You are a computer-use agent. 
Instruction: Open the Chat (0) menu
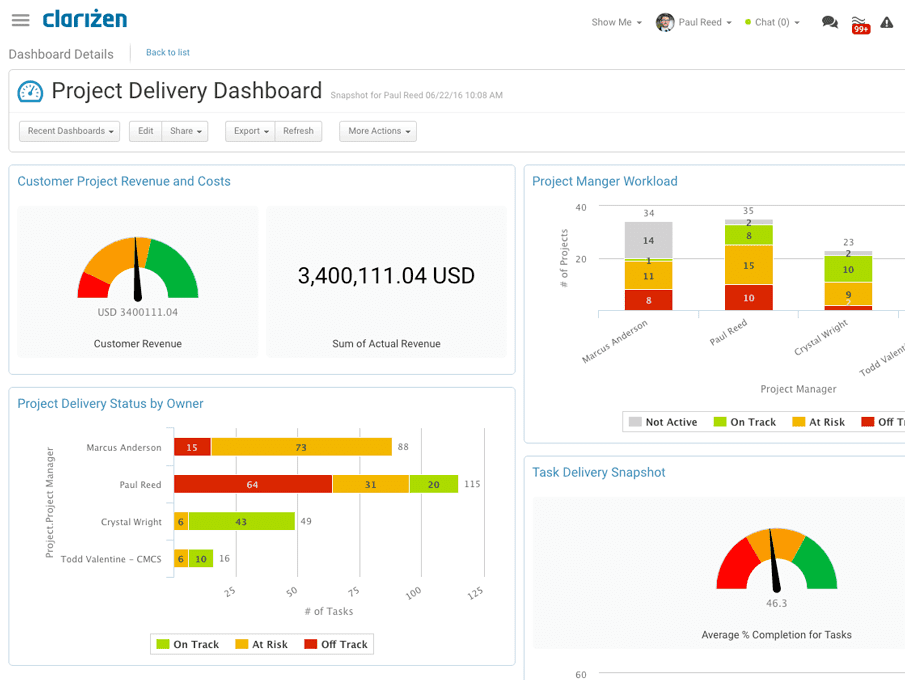tap(771, 22)
